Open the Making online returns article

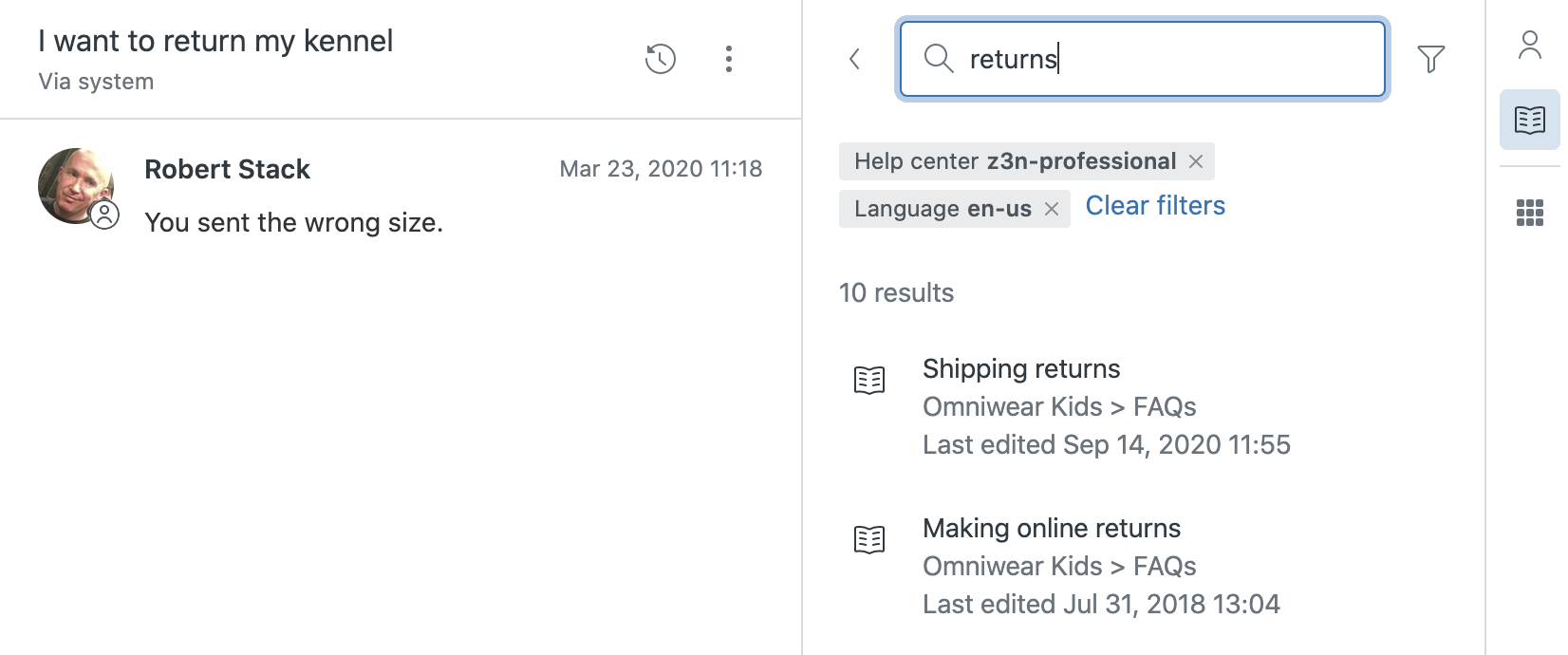point(1052,529)
